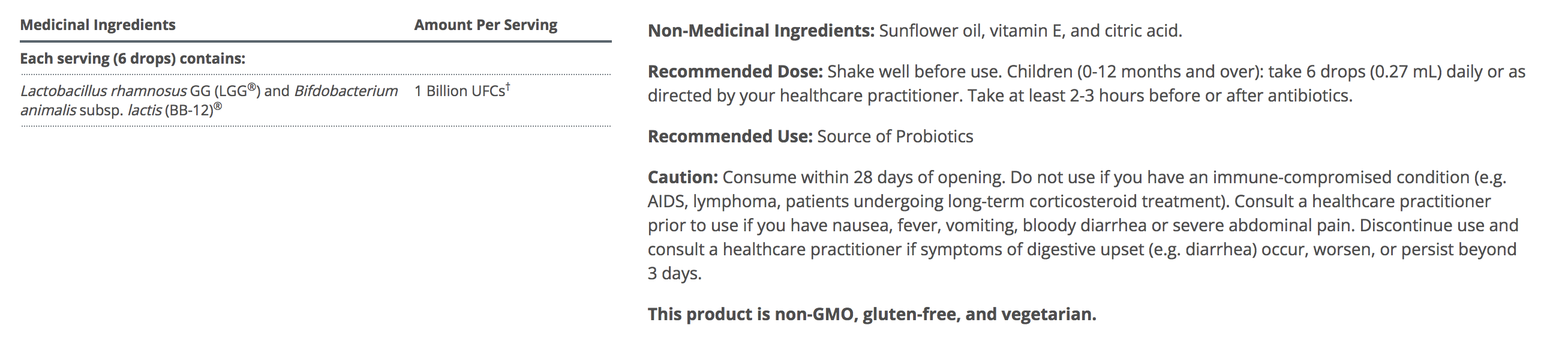The image size is (1568, 340).
Task: Click the non-GMO, gluten-free, vegetarian statement
Action: (x=871, y=314)
